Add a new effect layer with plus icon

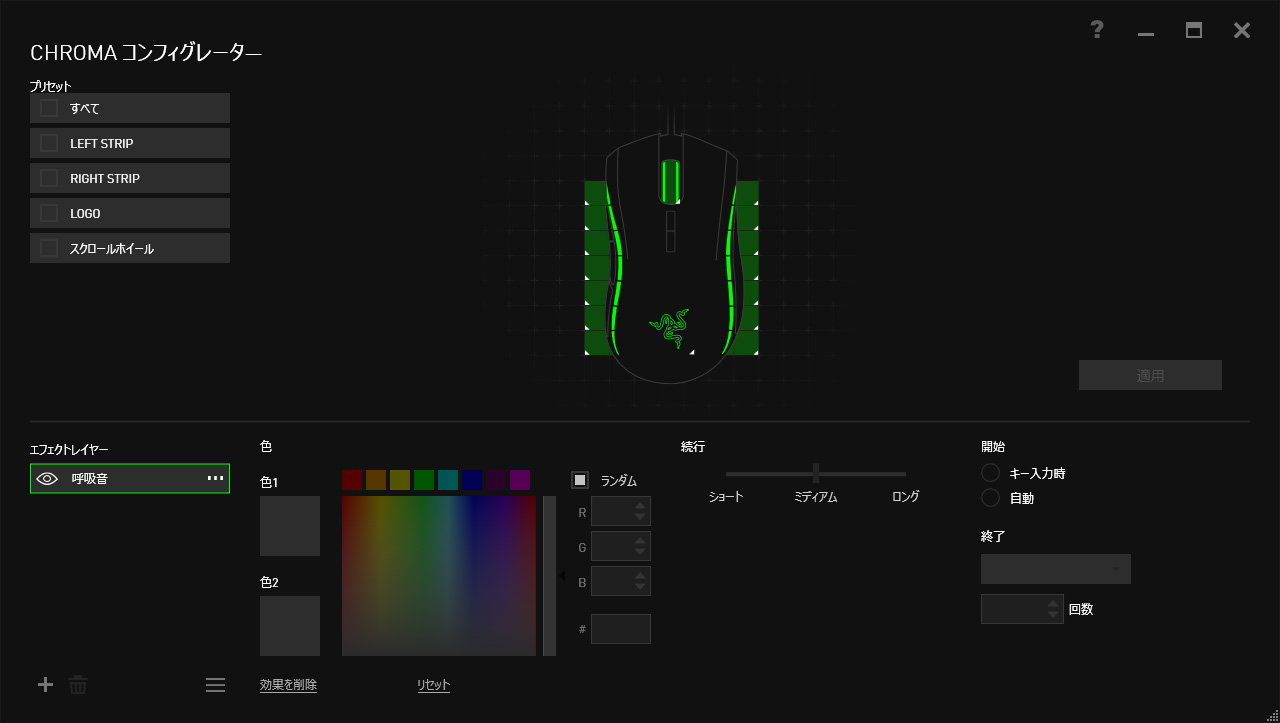(x=45, y=685)
